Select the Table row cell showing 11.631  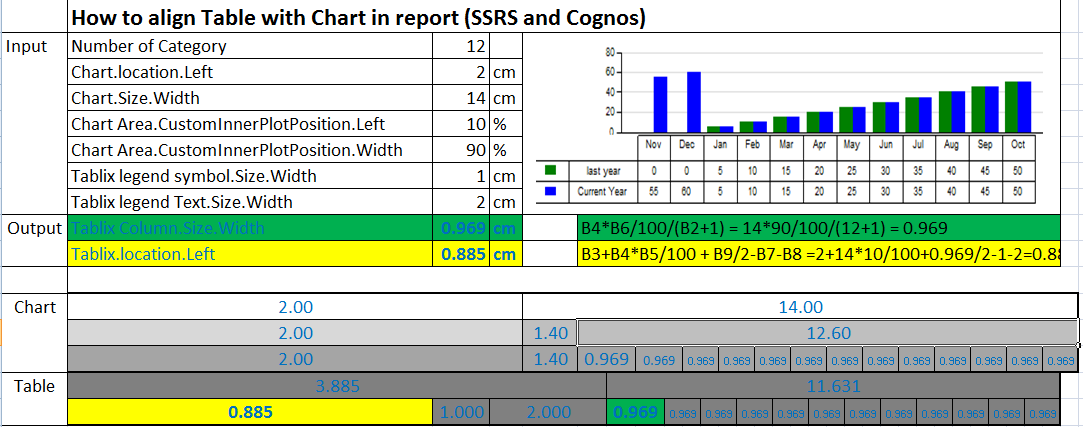[x=832, y=386]
